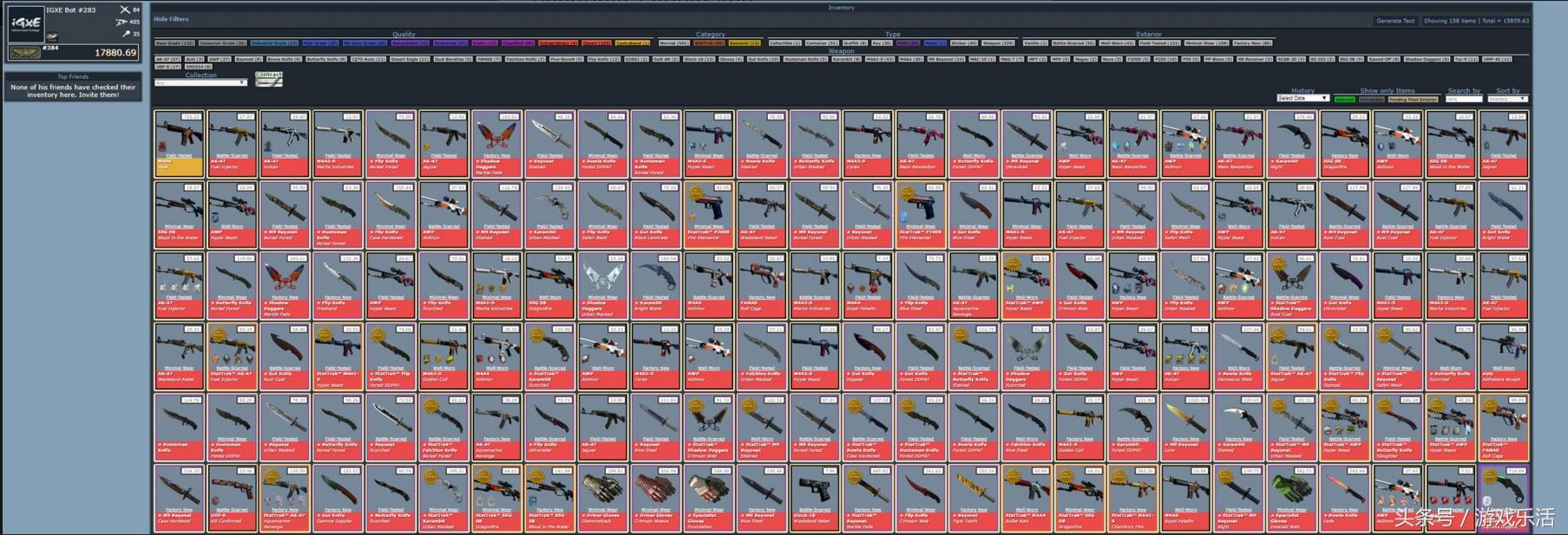Toggle the Minimal Wear (108) exterior filter
Screen dimensions: 1568x535
click(x=1206, y=42)
